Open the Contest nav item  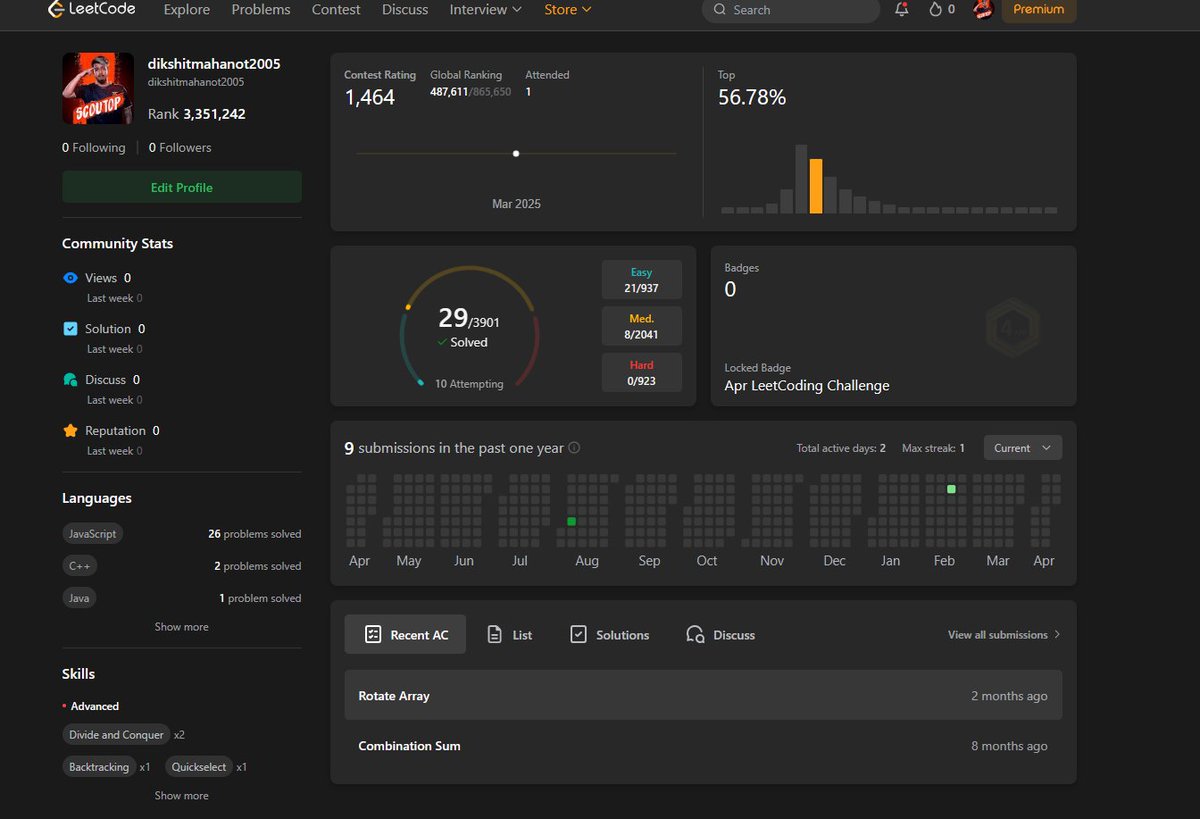click(336, 10)
